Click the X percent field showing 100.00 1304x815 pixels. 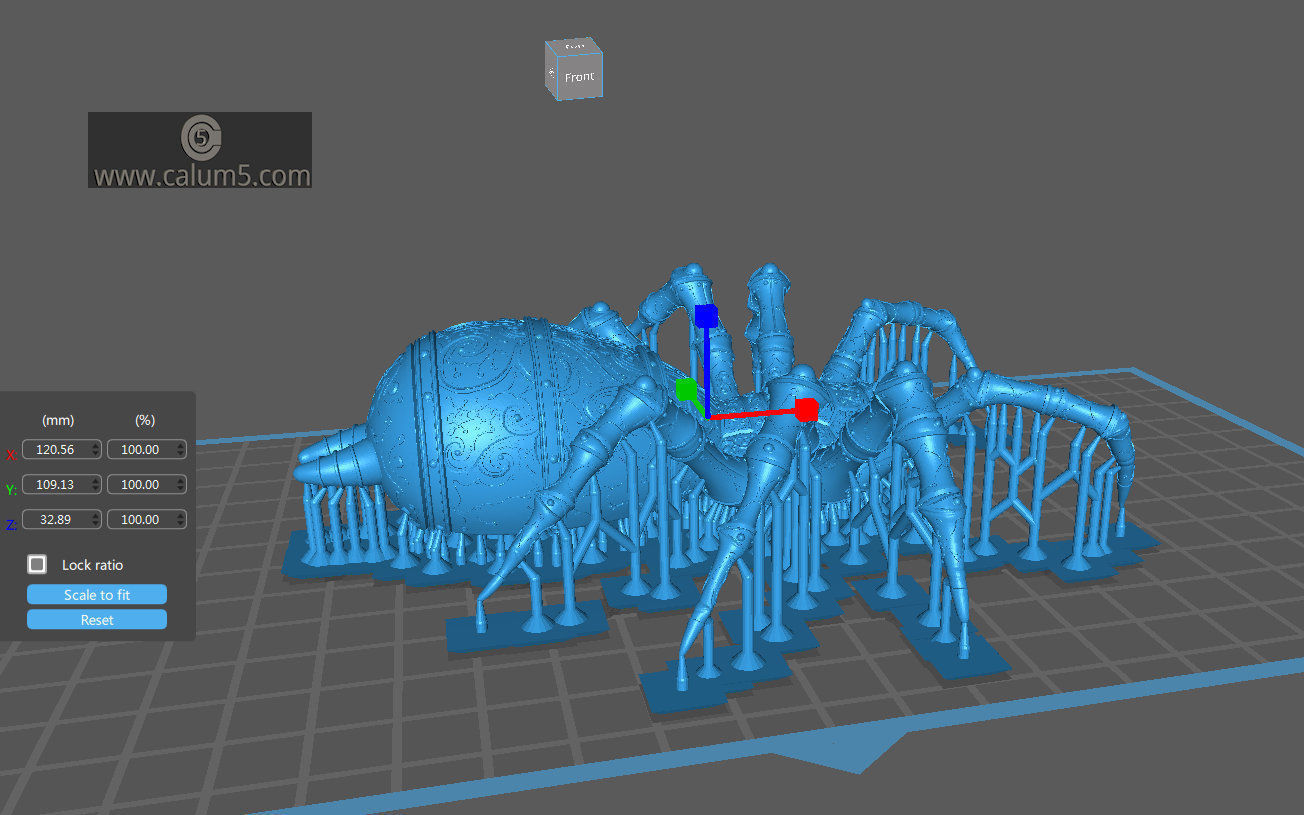click(146, 450)
